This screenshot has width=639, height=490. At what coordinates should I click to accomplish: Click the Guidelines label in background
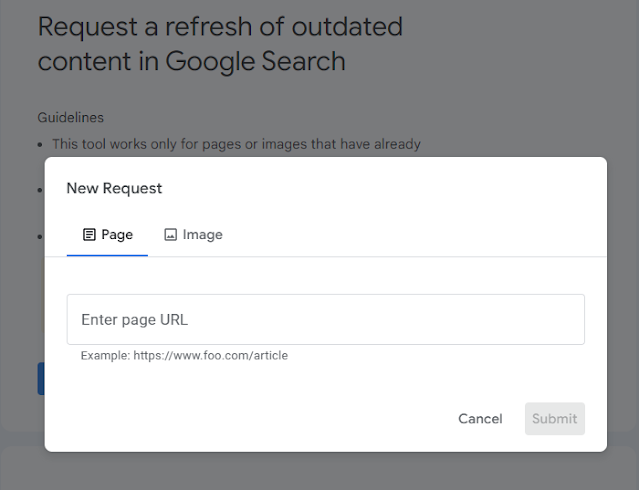pos(70,118)
